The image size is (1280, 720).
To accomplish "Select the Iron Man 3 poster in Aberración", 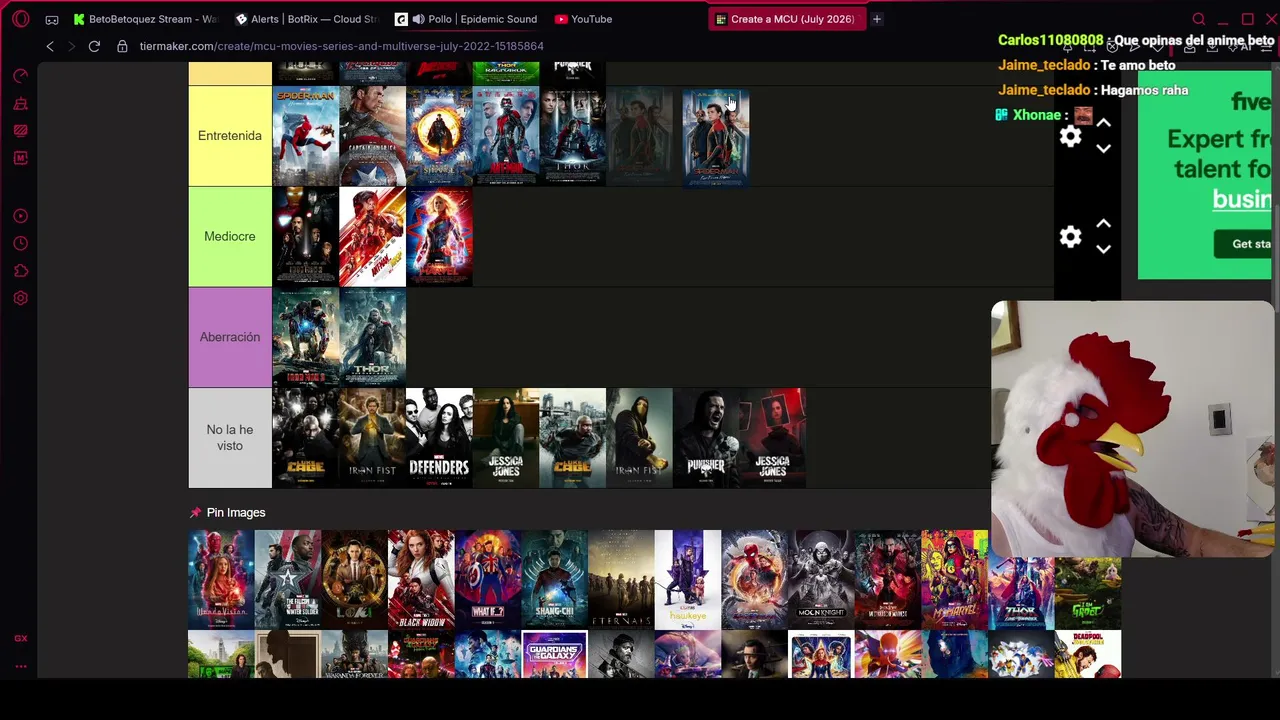I will 306,337.
